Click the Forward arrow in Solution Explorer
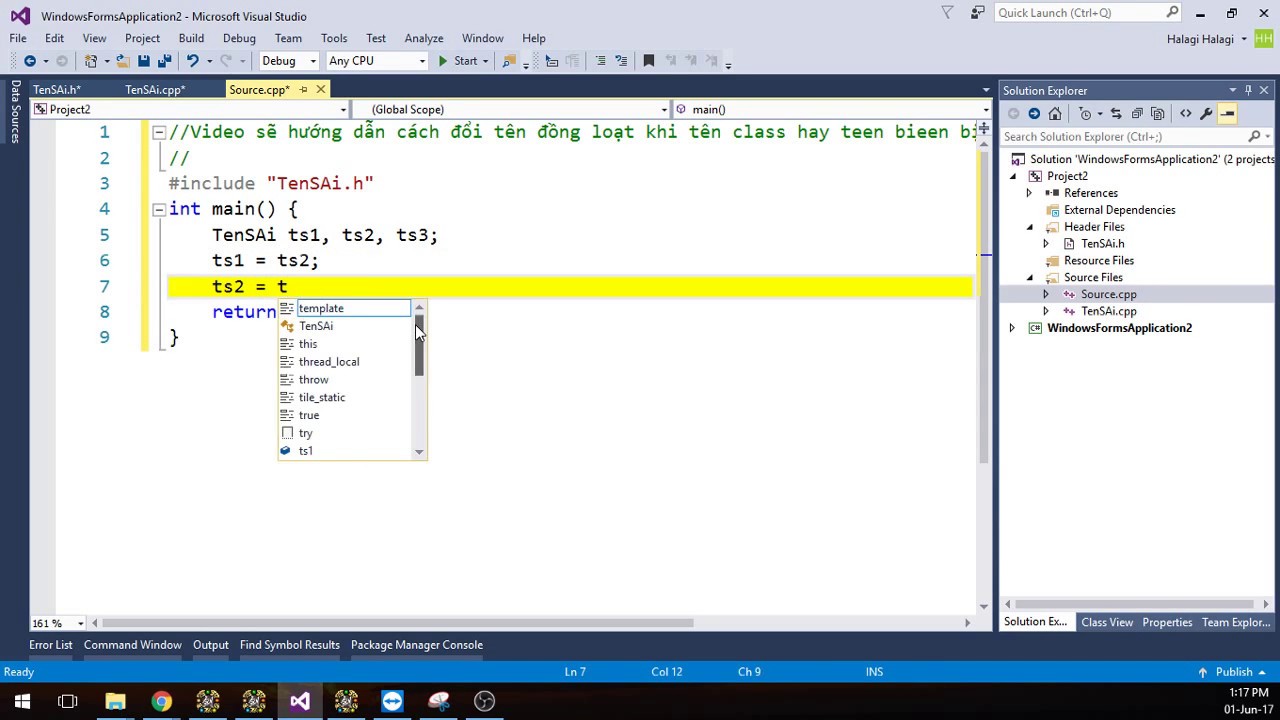This screenshot has height=720, width=1280. 1034,114
